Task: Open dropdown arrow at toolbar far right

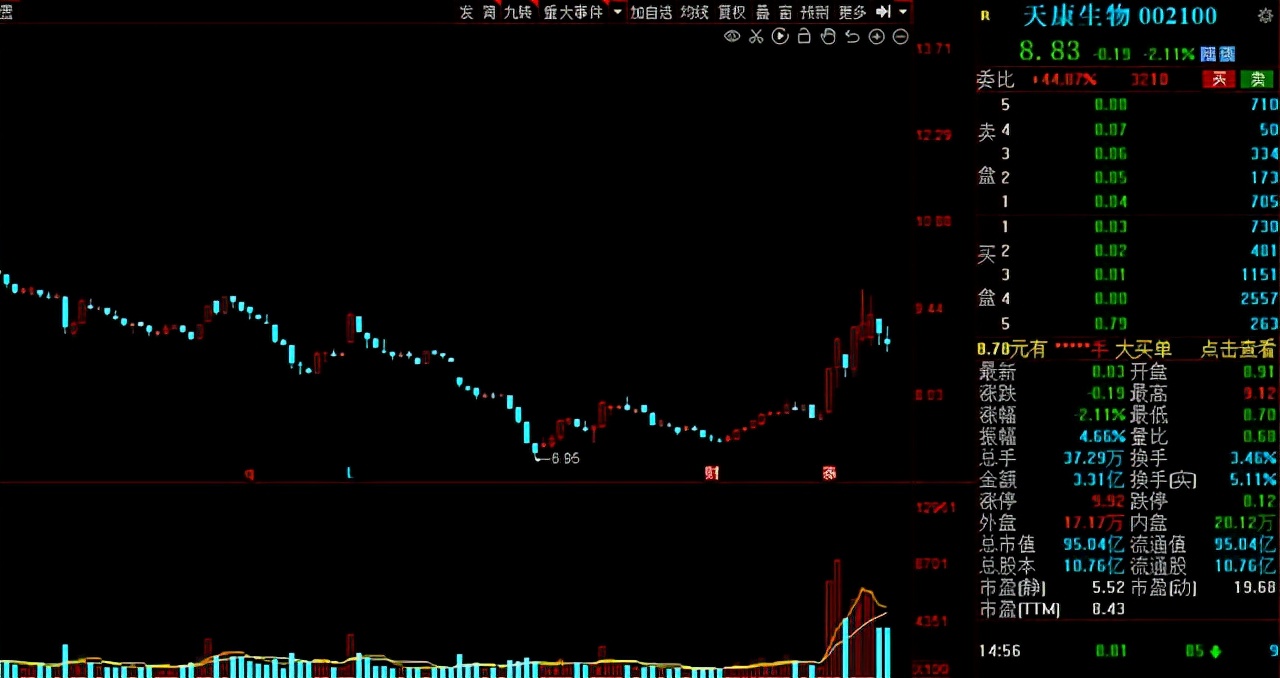Action: 903,12
